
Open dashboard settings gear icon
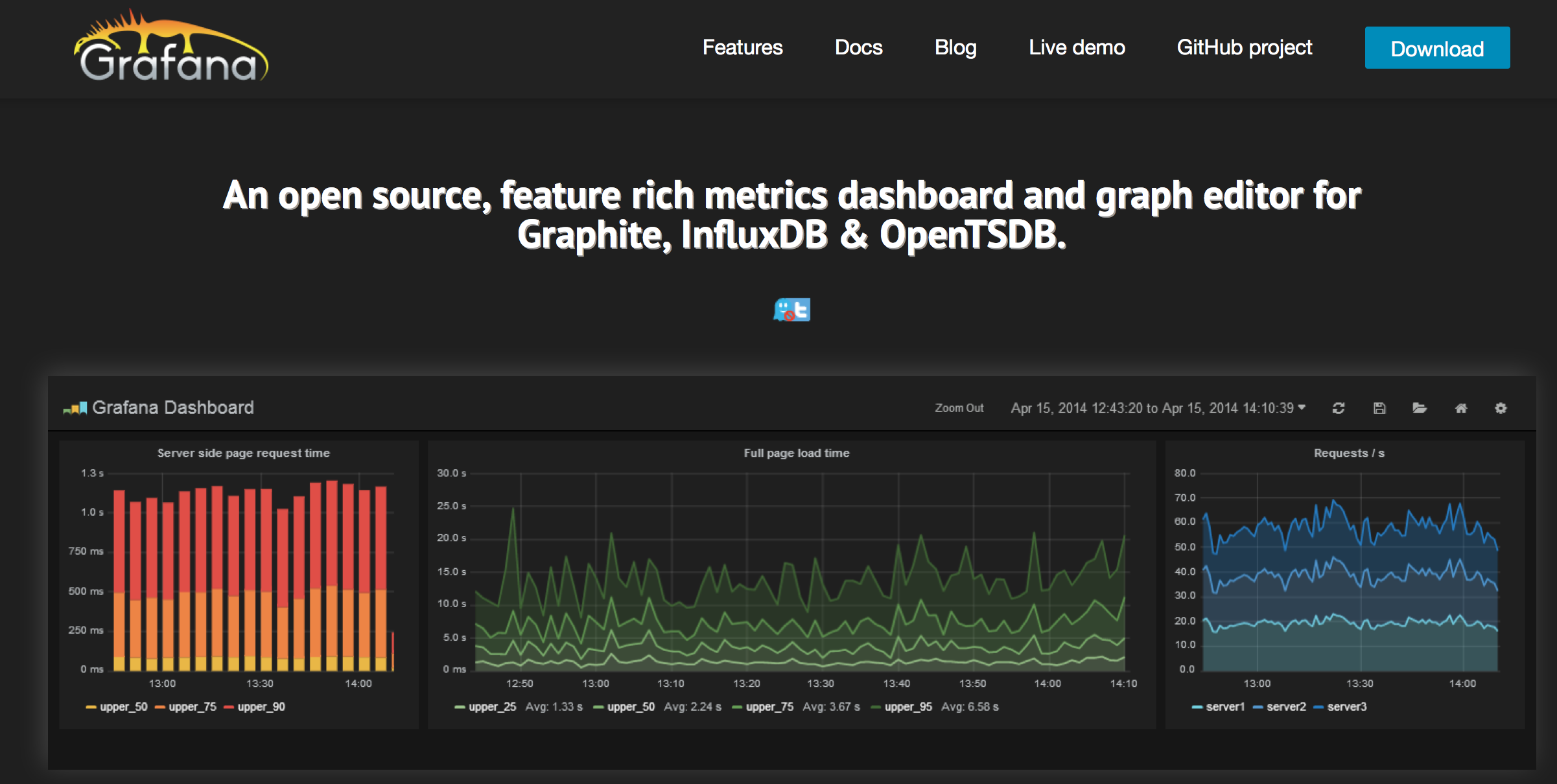point(1501,408)
